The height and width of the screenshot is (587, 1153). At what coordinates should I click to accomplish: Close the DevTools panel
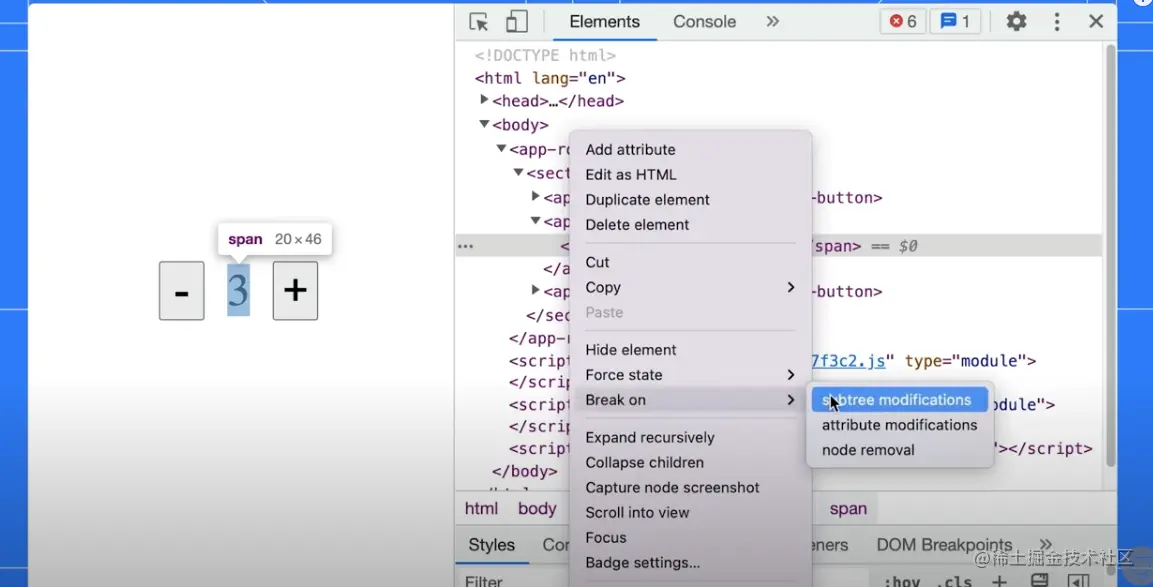click(x=1096, y=21)
